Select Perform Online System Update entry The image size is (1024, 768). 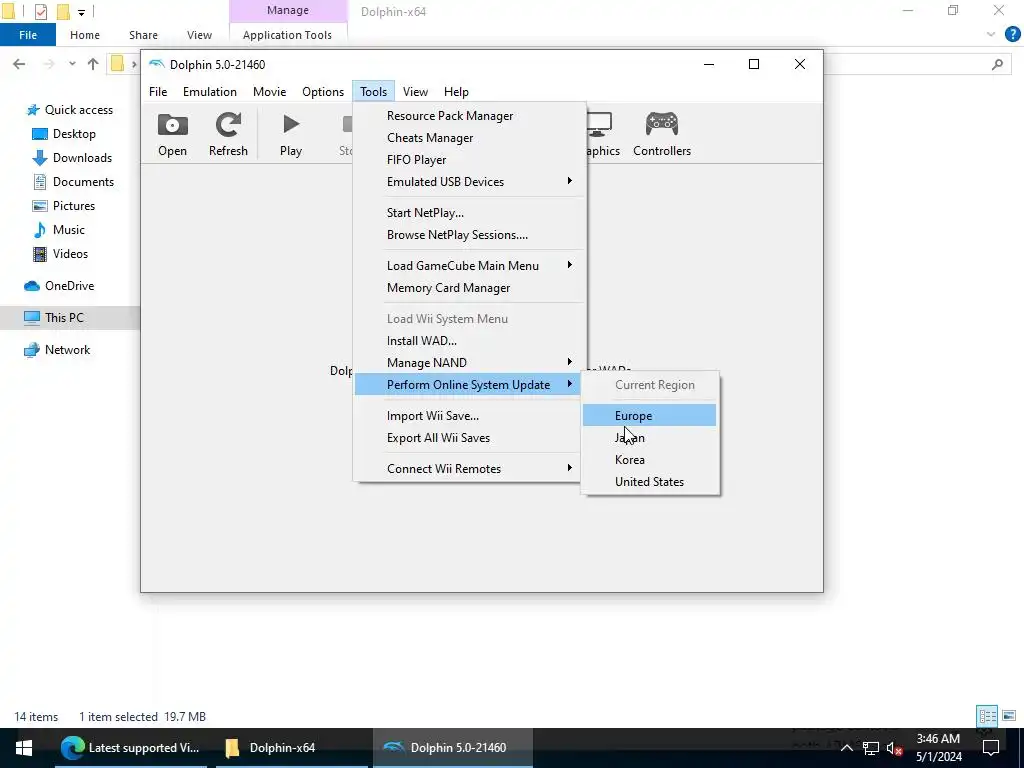[x=468, y=385]
